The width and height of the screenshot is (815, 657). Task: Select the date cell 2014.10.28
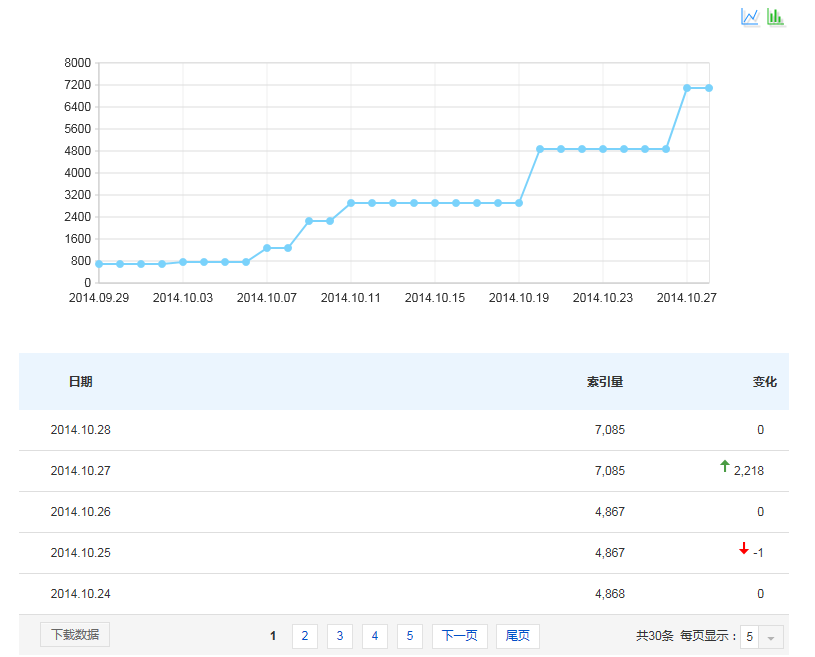tap(81, 430)
